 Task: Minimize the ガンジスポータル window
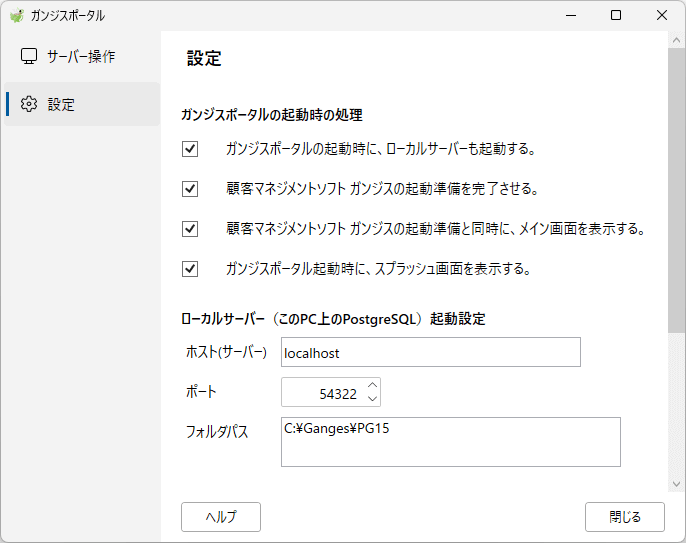point(570,15)
